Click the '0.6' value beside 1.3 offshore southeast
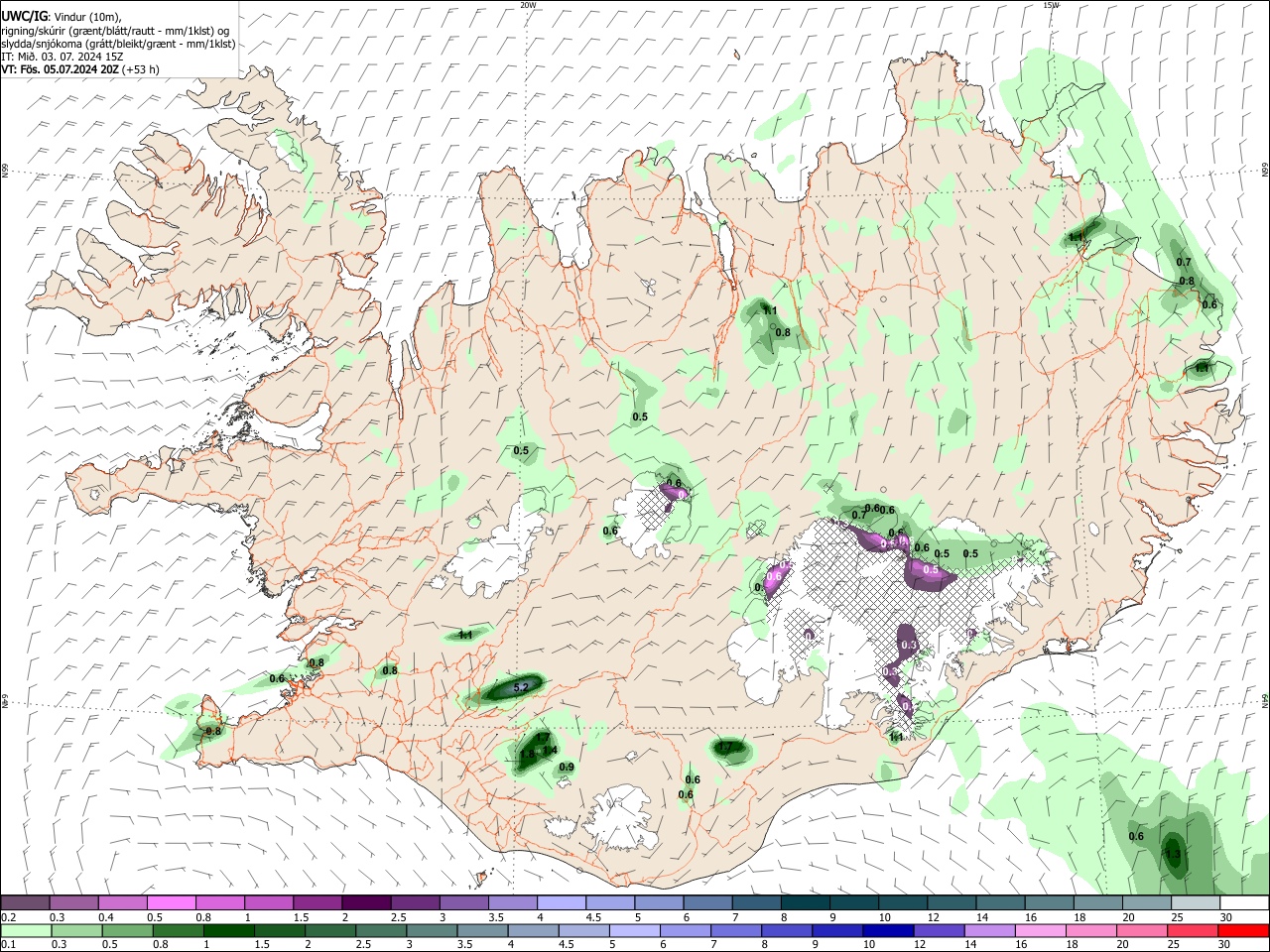 pos(1136,836)
